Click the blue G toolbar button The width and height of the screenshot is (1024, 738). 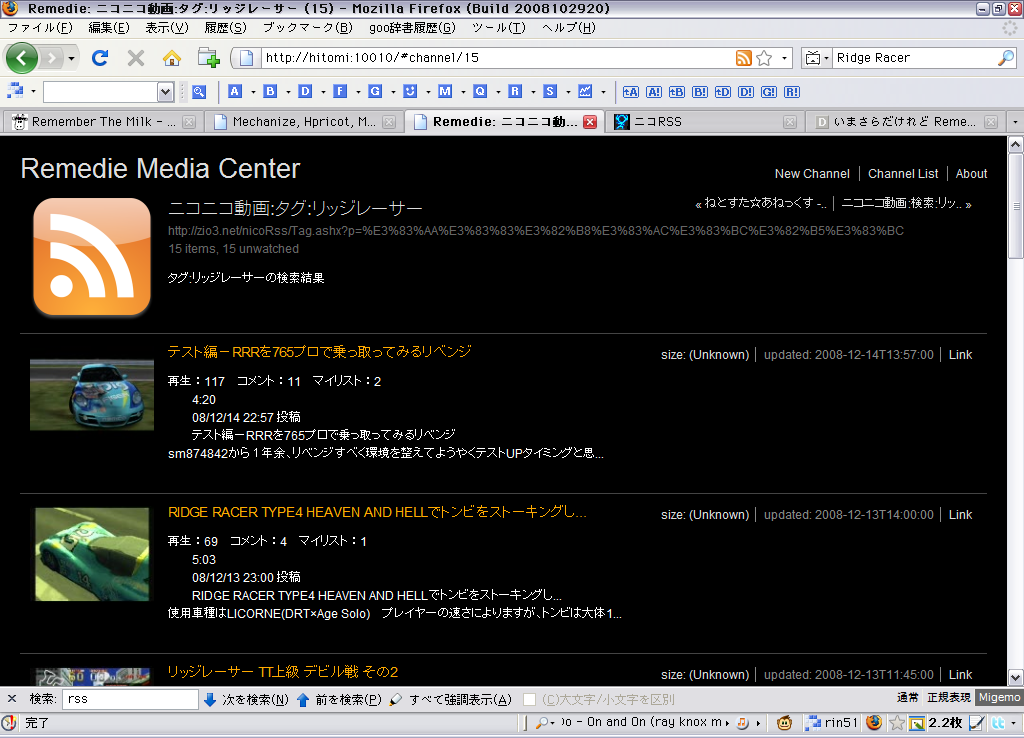[x=375, y=91]
